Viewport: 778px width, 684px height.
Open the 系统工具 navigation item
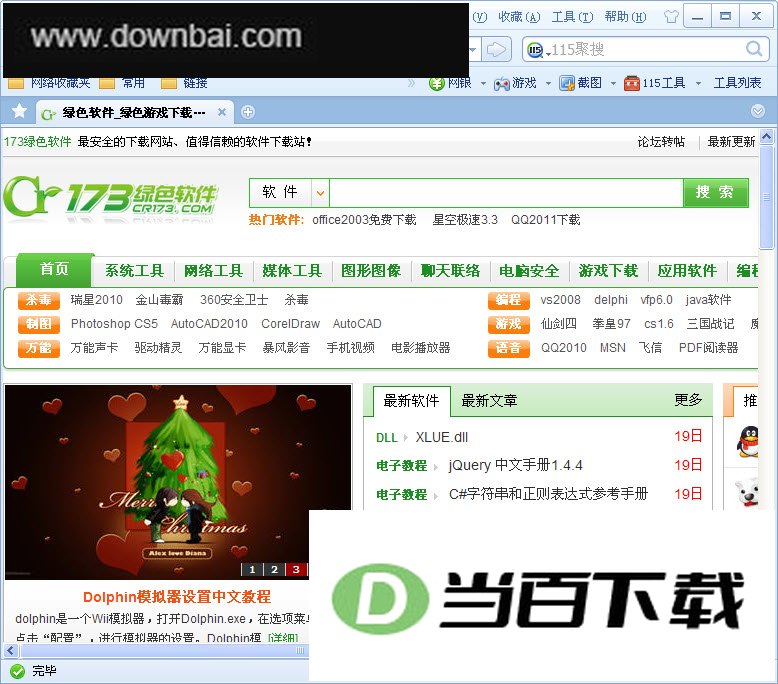tap(134, 271)
